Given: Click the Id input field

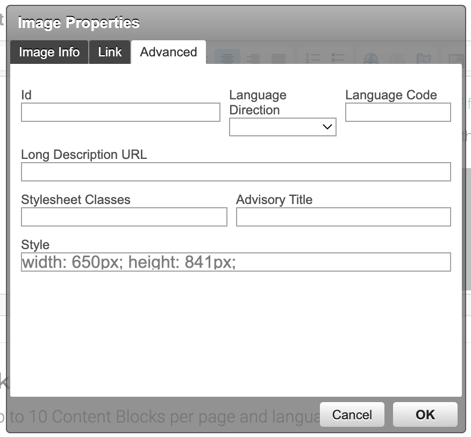Looking at the screenshot, I should coord(120,112).
